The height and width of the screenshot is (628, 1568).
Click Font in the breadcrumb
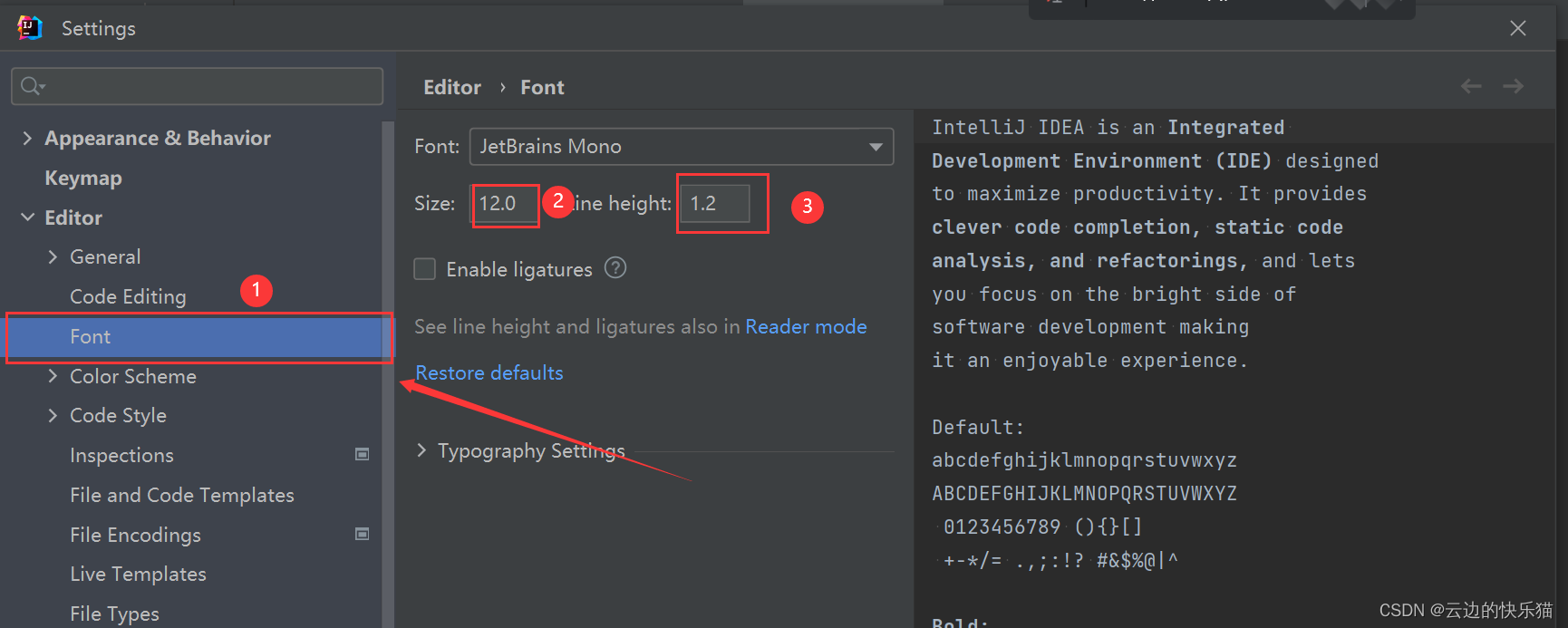[x=542, y=87]
